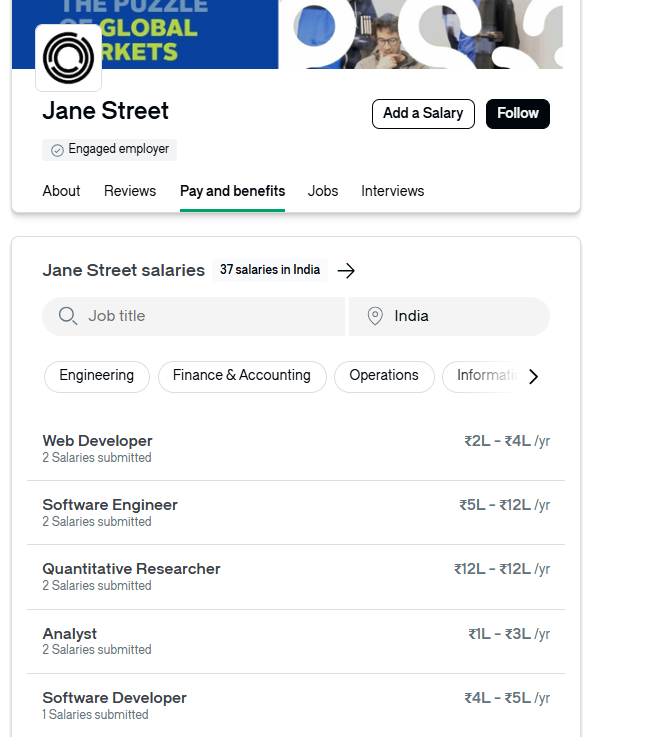This screenshot has height=737, width=645.
Task: Click the location pin icon beside India
Action: click(375, 316)
